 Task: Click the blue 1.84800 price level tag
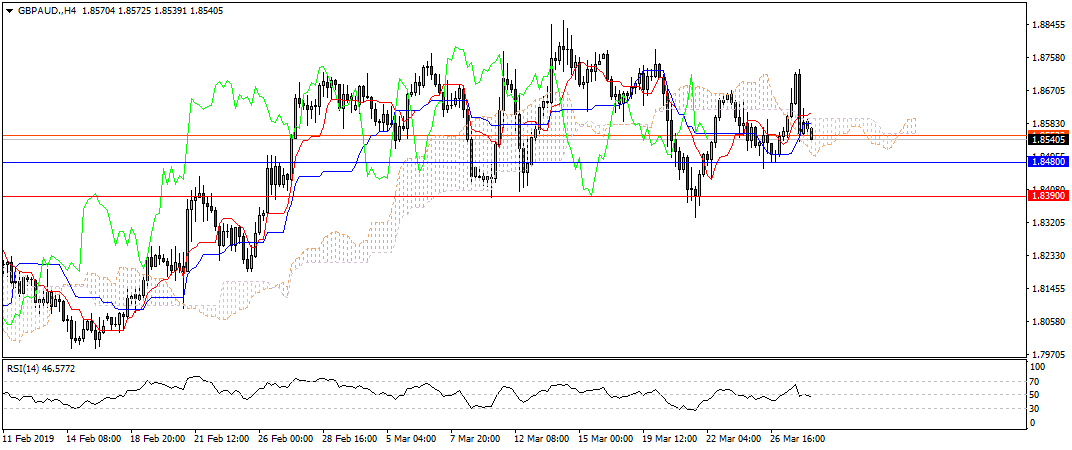[x=1049, y=160]
